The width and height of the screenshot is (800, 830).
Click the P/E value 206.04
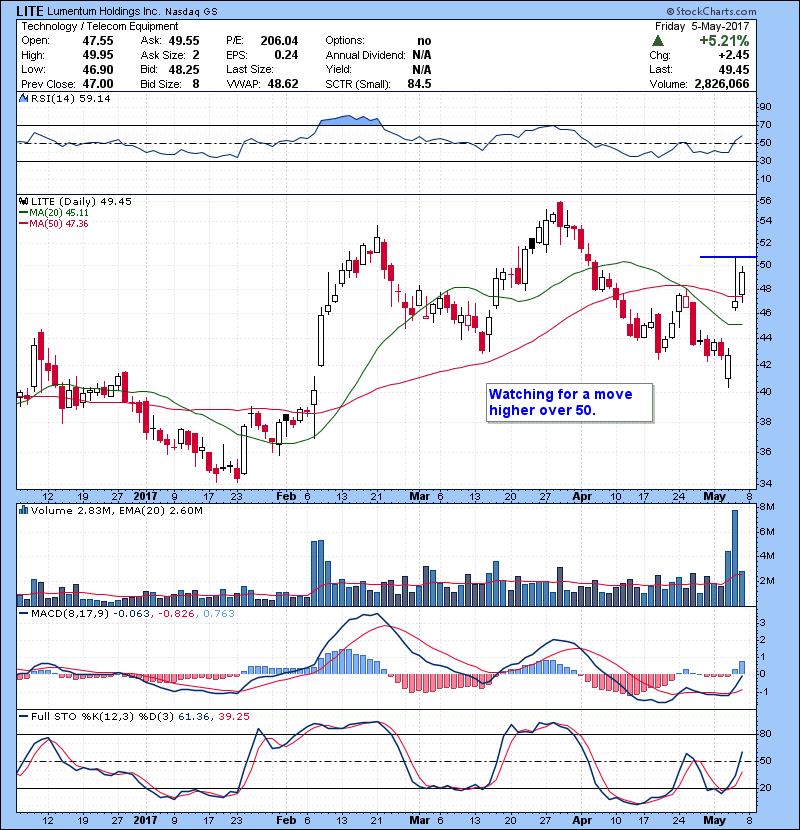pos(279,41)
